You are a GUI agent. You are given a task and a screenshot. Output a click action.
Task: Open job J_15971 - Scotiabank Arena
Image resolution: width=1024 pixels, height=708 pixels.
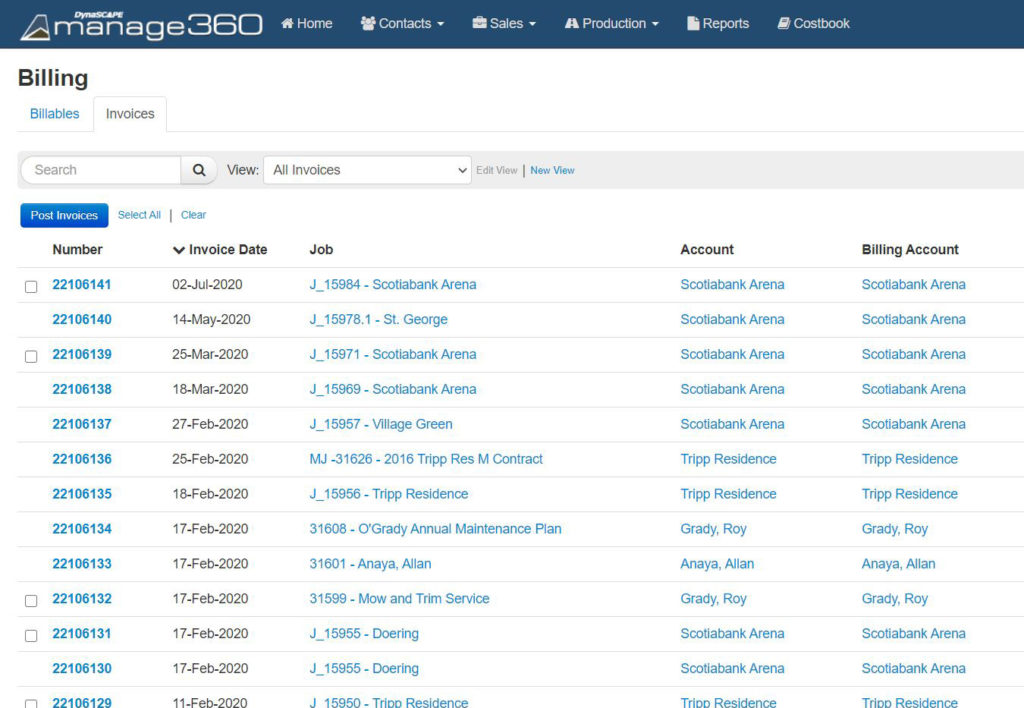(x=393, y=355)
